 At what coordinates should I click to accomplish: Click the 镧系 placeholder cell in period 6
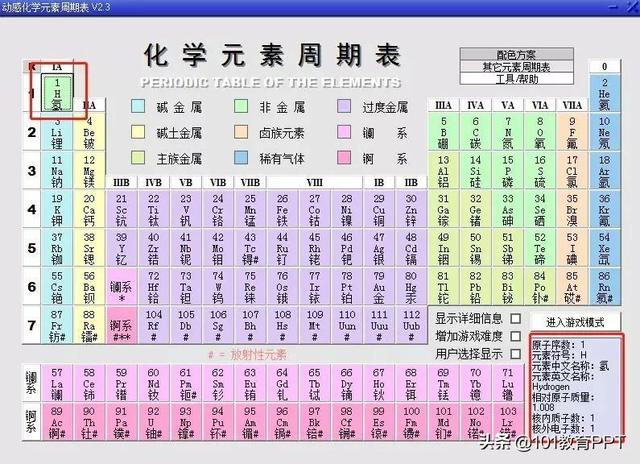pyautogui.click(x=121, y=286)
